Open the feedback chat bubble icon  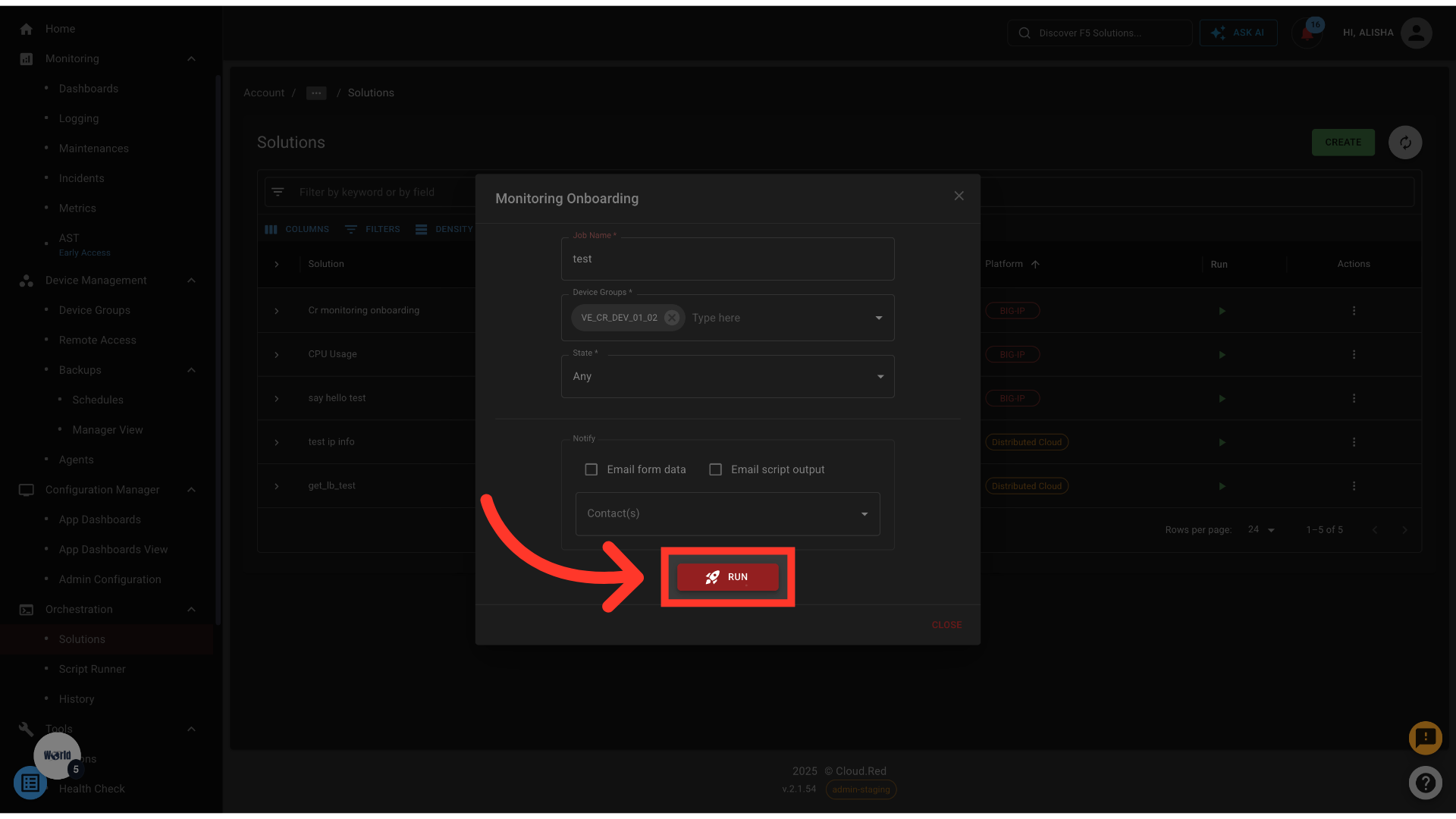[1425, 738]
